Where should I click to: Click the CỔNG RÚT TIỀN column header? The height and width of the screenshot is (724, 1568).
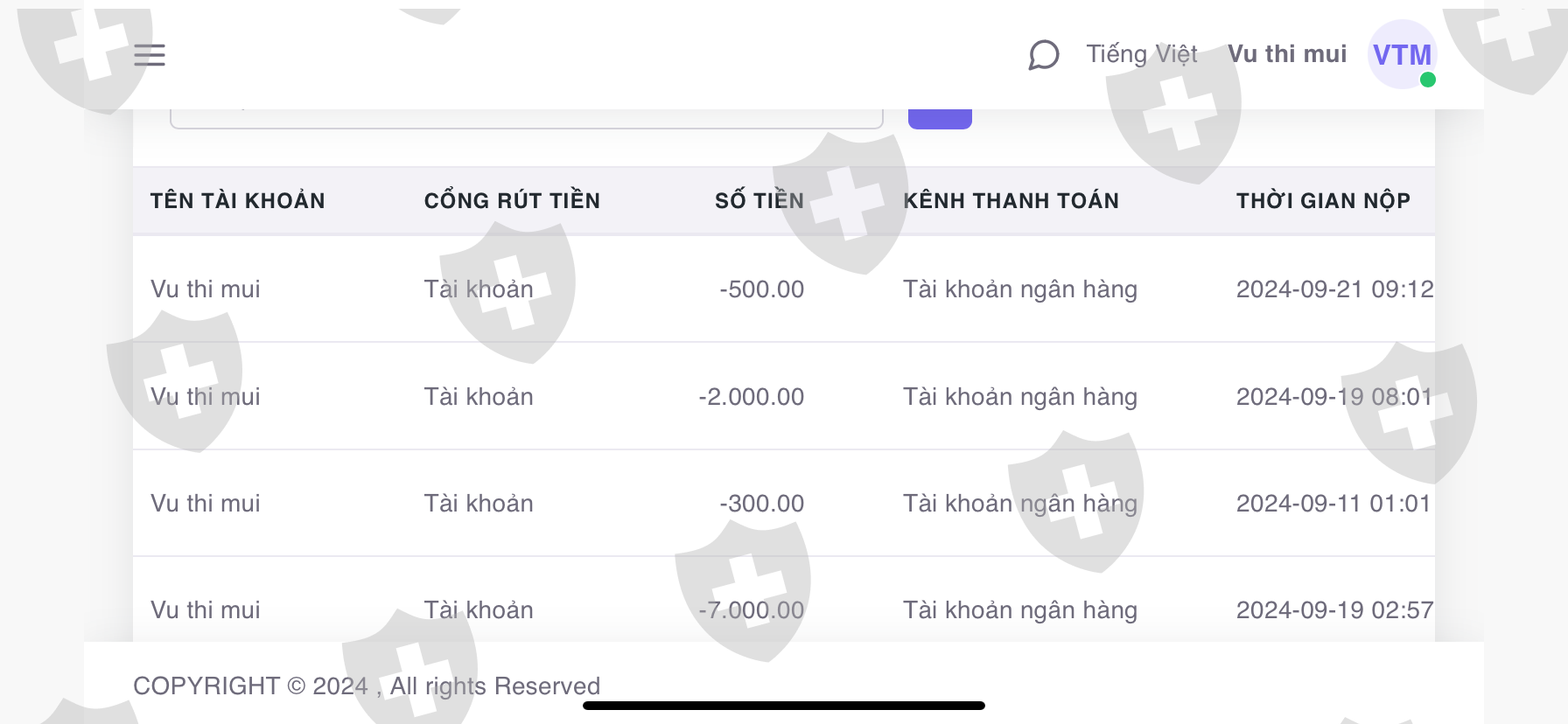pyautogui.click(x=512, y=201)
